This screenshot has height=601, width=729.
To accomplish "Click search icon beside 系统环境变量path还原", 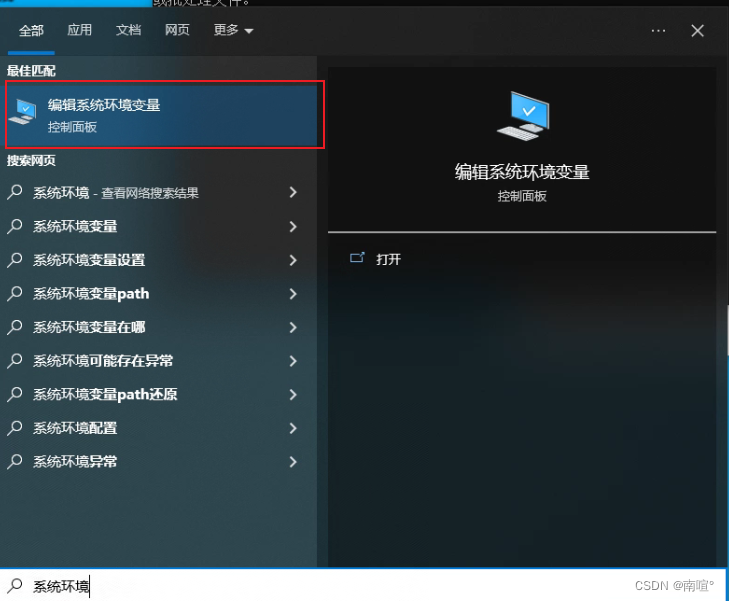I will [x=14, y=394].
